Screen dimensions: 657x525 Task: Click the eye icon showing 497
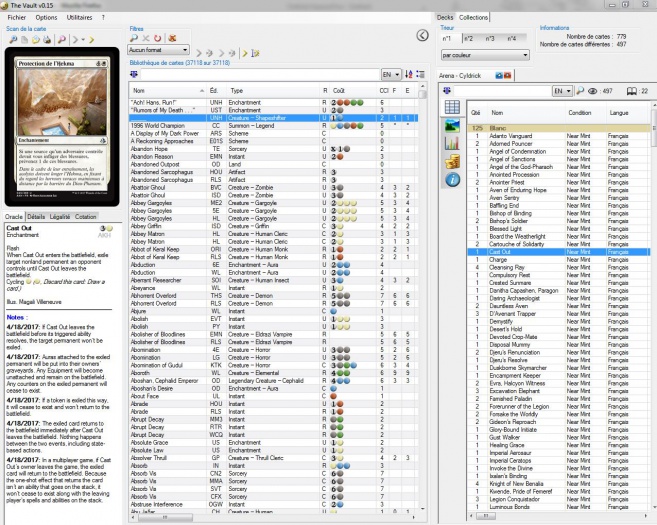592,91
